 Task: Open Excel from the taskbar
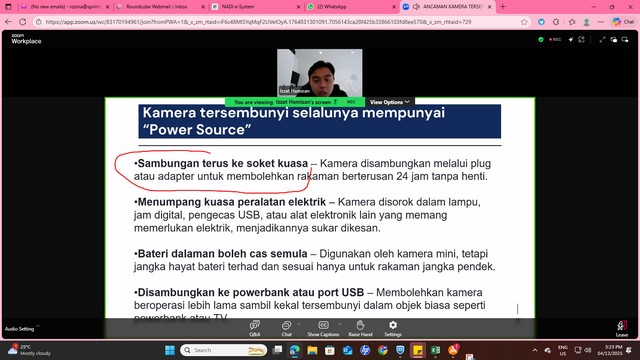(x=436, y=350)
